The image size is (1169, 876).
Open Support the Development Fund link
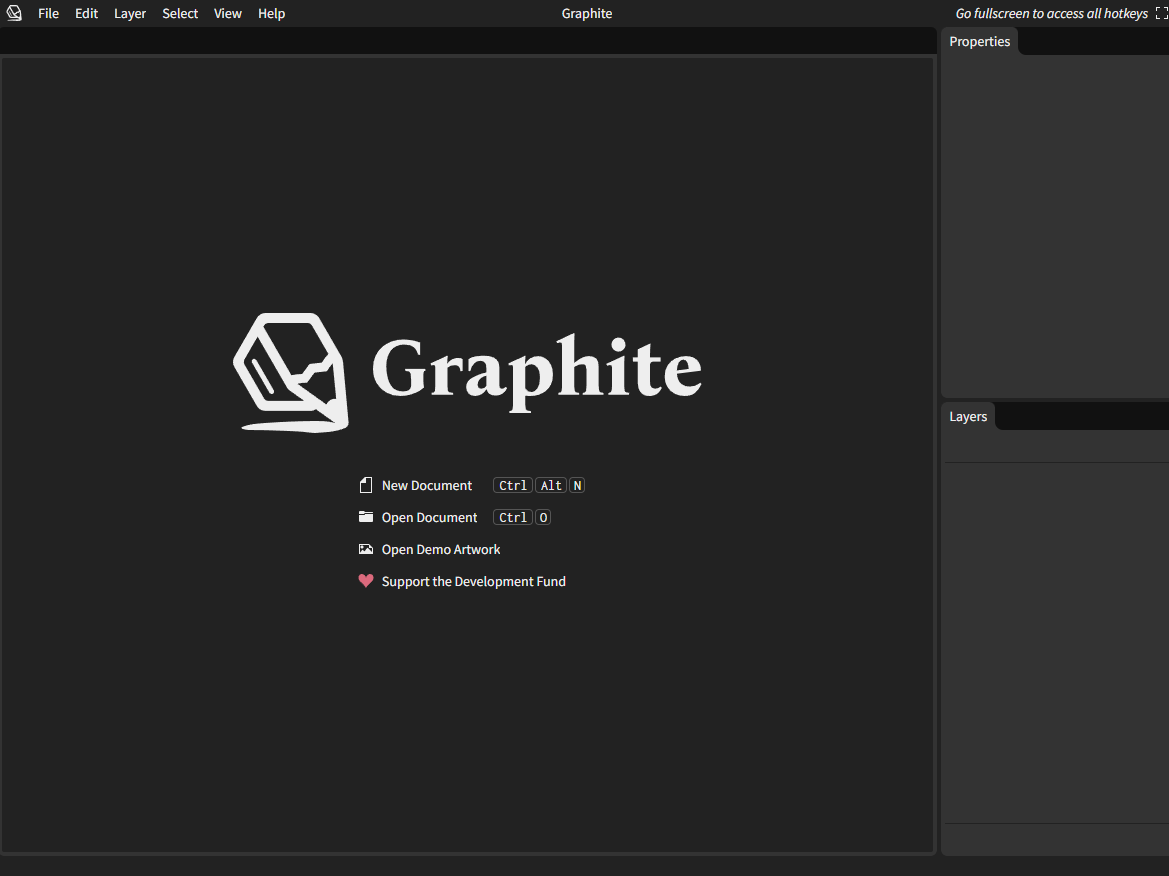(473, 582)
